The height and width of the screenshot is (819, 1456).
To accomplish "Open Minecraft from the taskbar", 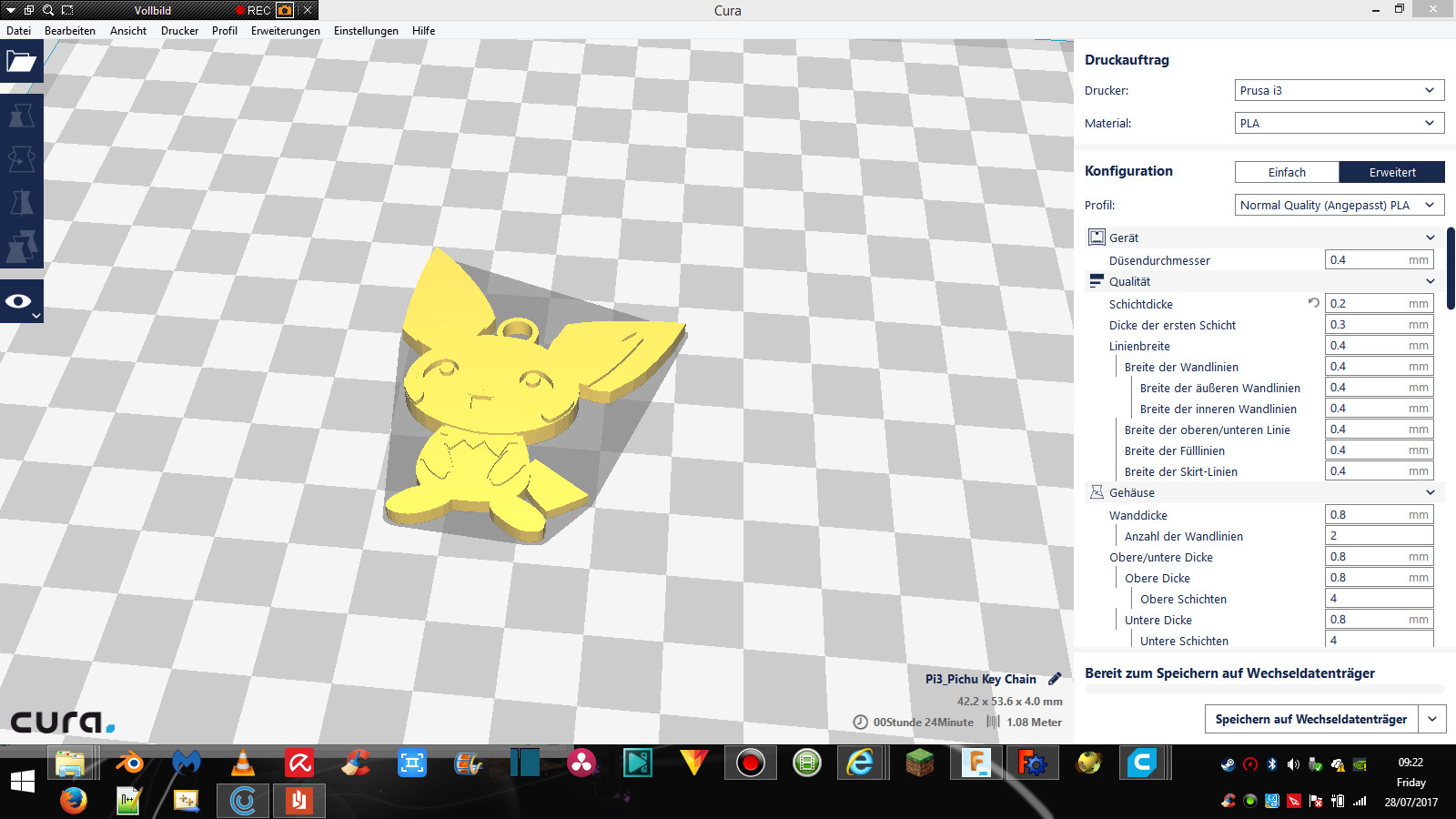I will pos(920,763).
